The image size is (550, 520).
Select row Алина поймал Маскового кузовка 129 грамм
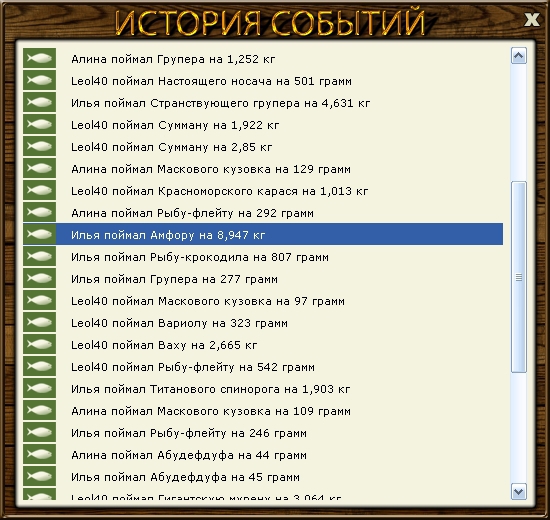point(263,168)
